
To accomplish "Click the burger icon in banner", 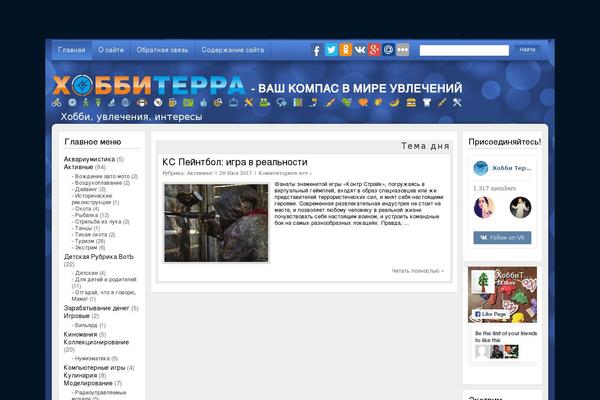I will point(411,103).
